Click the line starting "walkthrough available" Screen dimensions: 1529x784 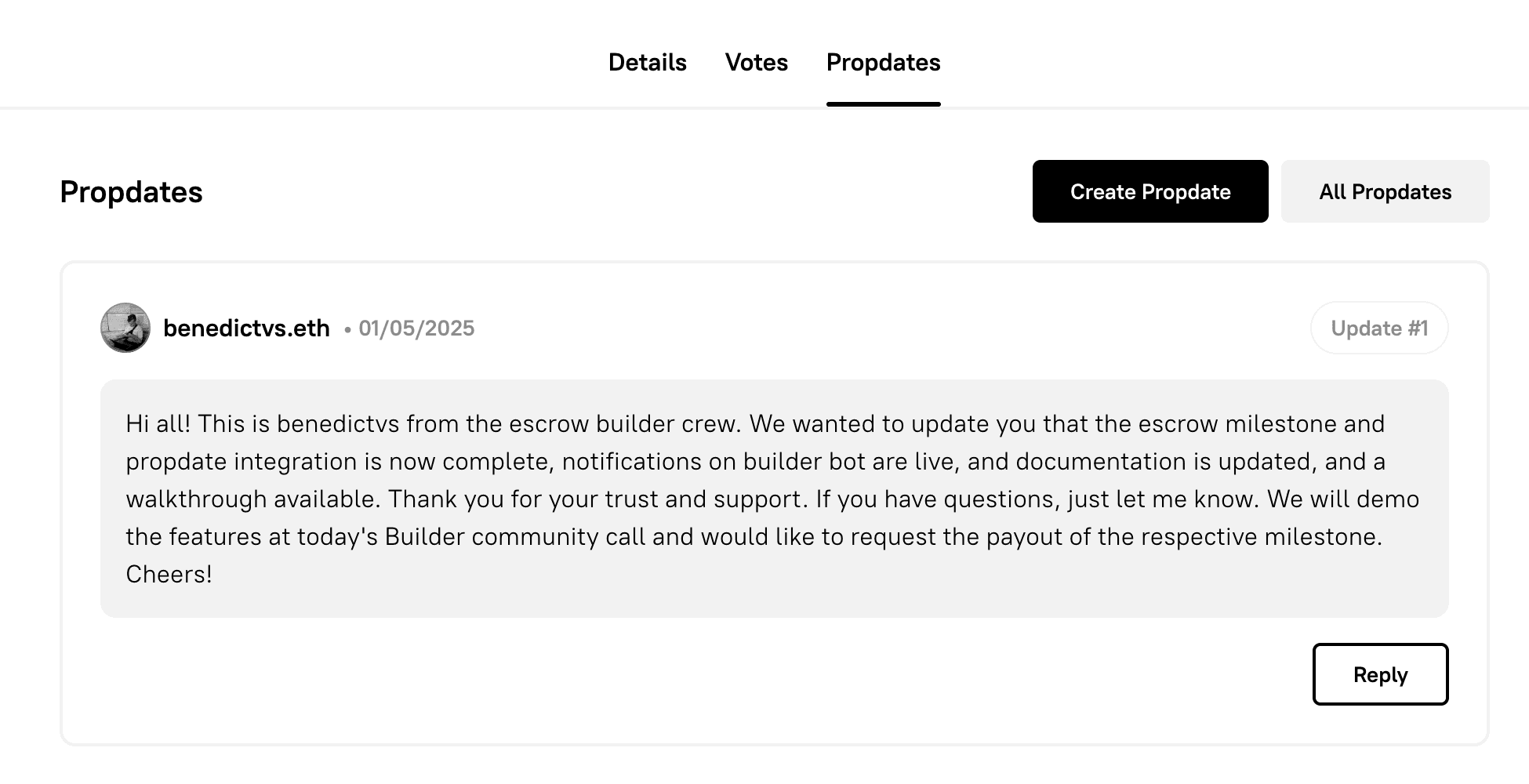coord(772,499)
